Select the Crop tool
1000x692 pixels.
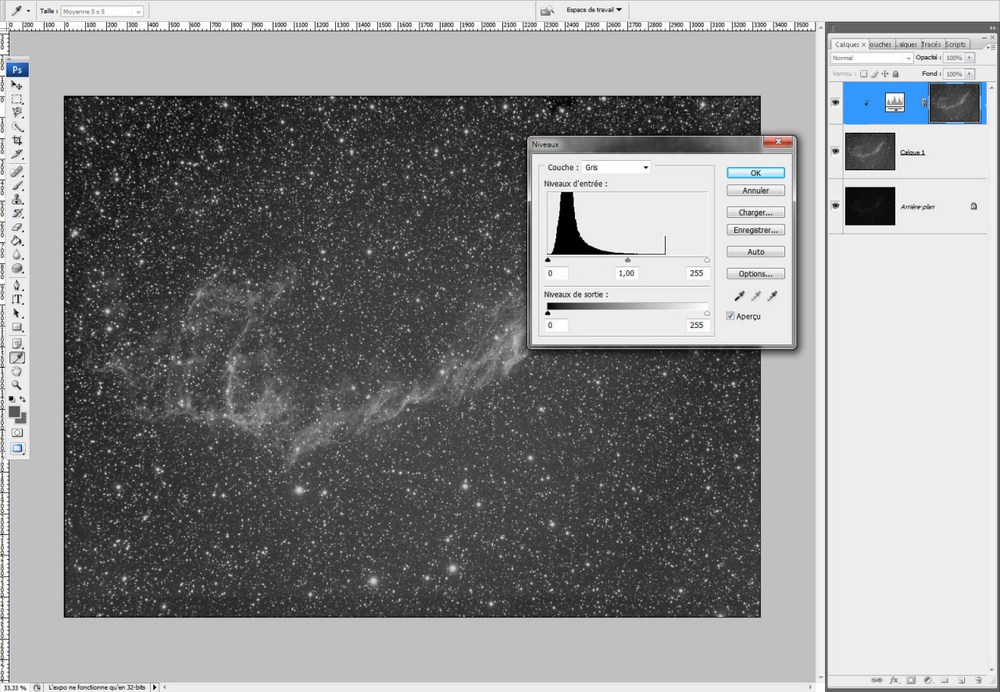(17, 140)
